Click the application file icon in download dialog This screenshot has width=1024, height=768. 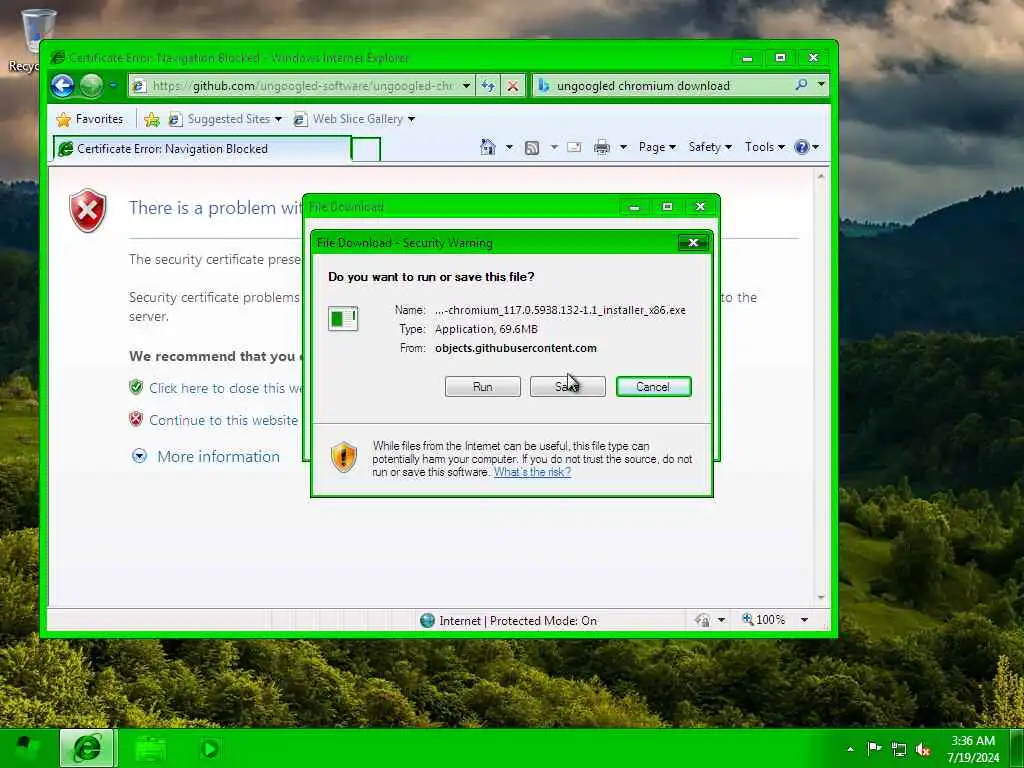(343, 319)
